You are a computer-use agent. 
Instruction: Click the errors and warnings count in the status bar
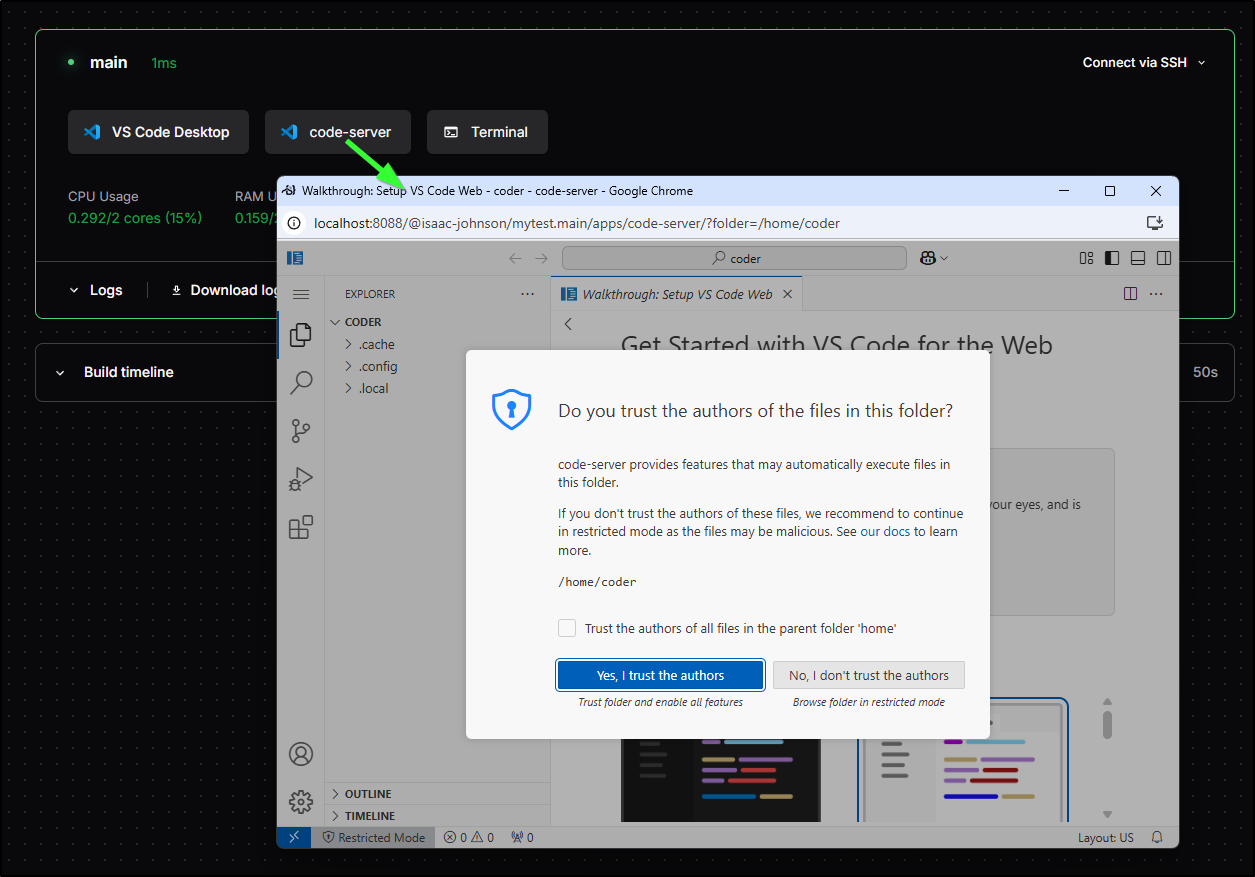469,837
